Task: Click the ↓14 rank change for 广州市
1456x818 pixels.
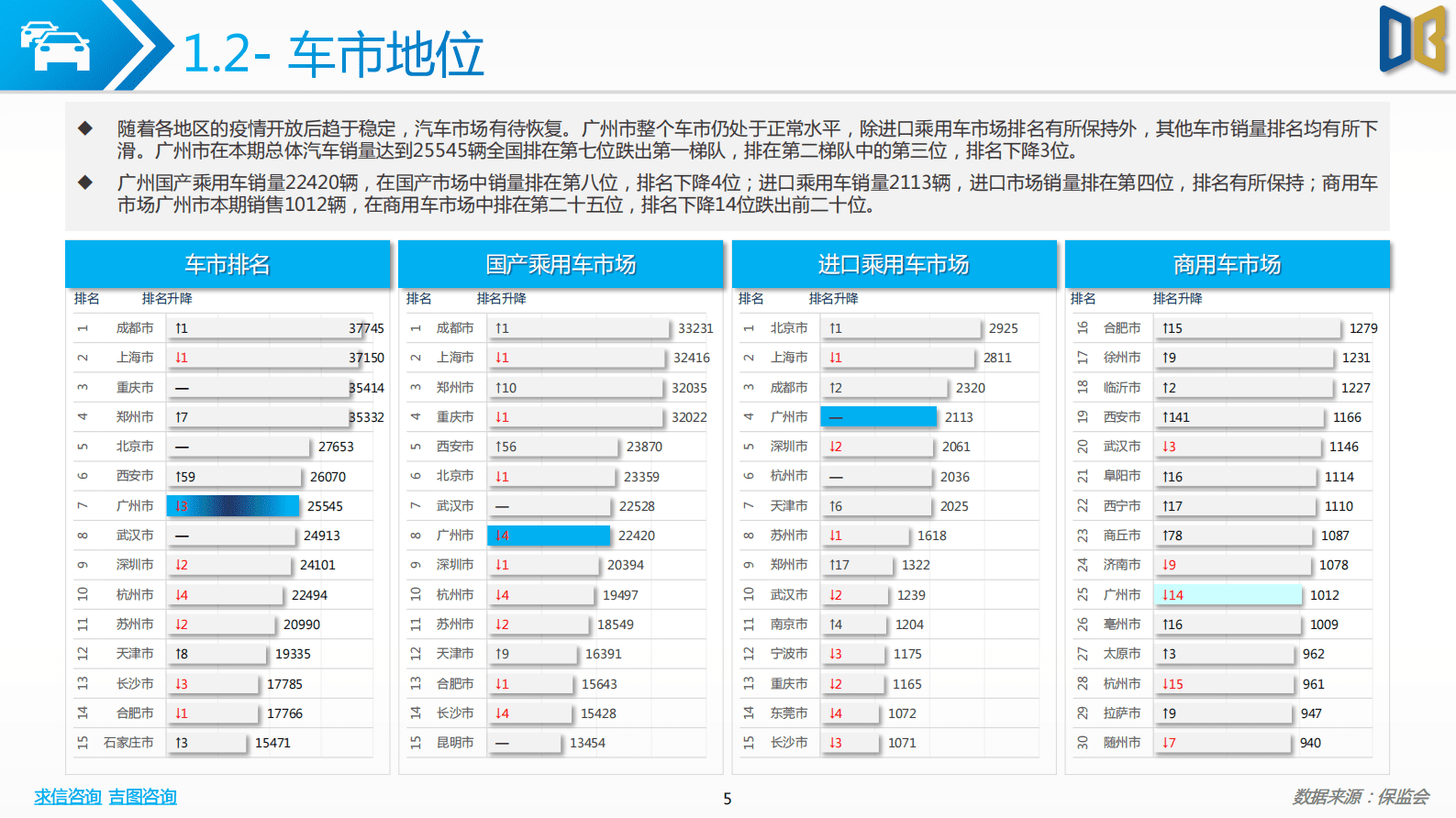Action: pos(1173,595)
